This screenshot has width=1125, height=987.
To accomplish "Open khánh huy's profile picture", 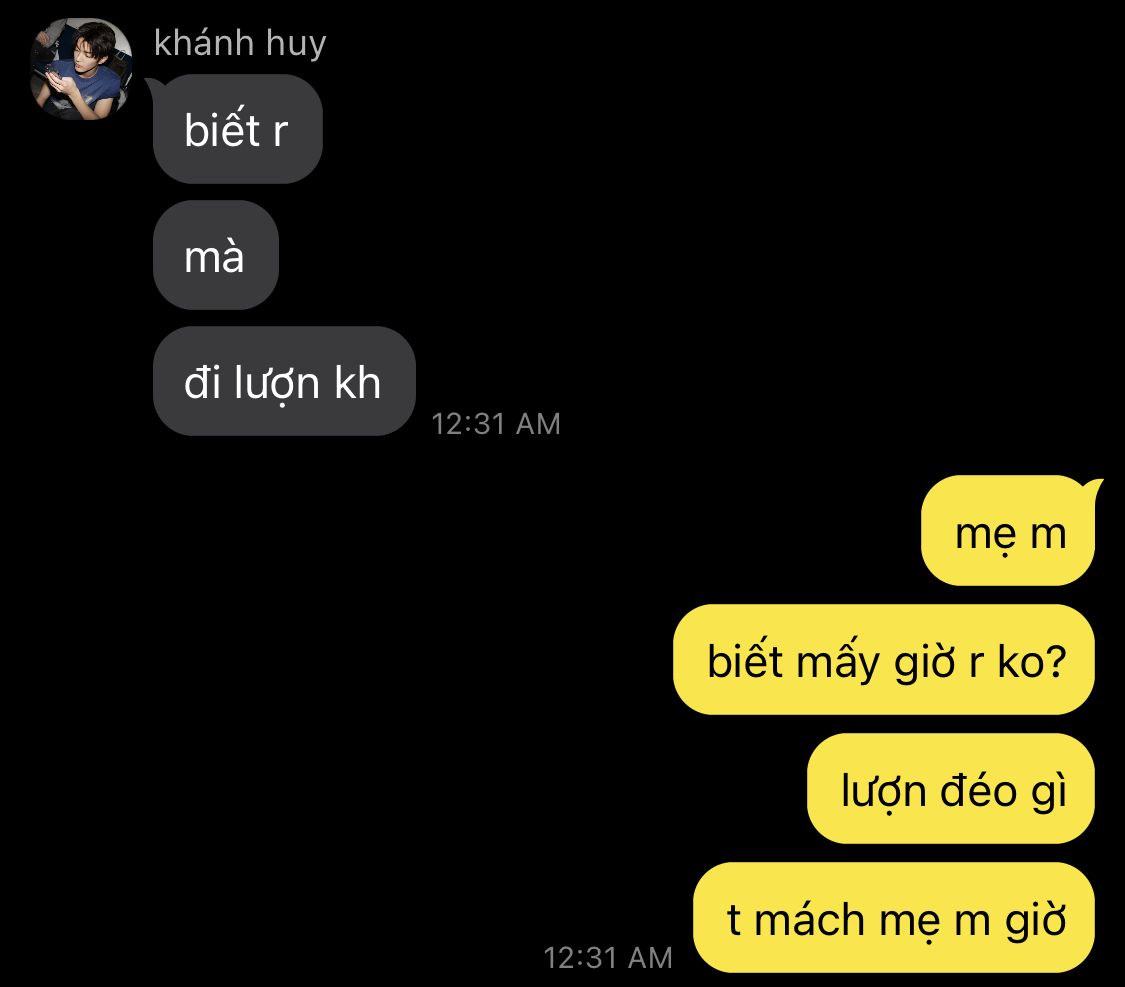I will [81, 69].
